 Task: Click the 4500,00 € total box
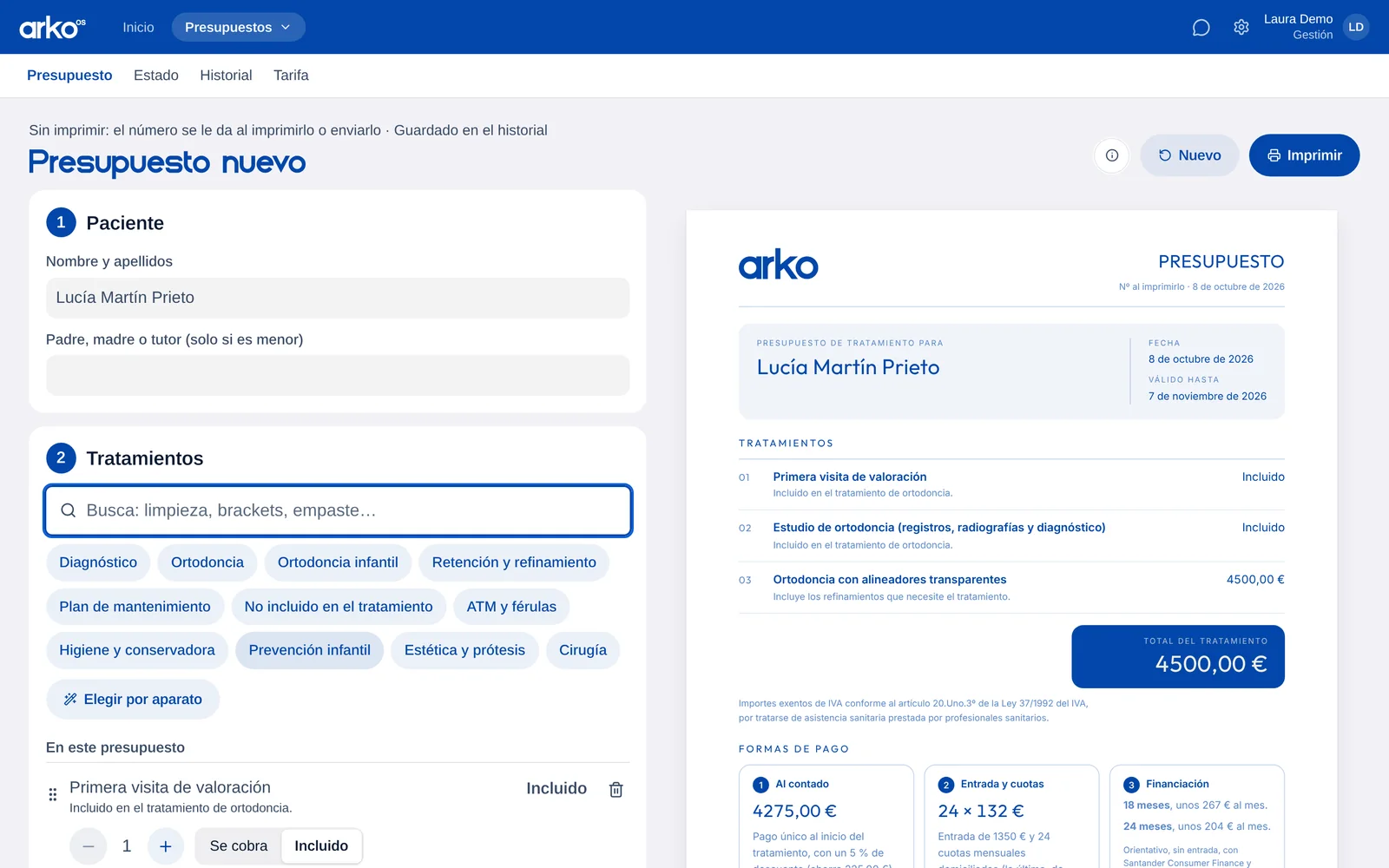click(1178, 656)
